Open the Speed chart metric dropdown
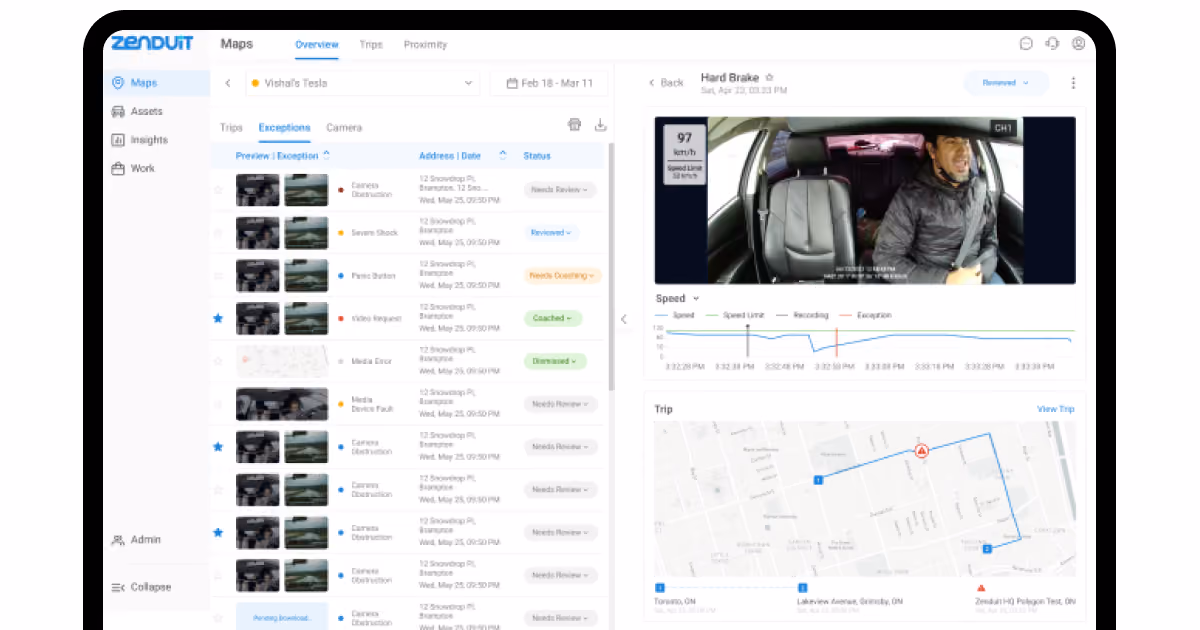This screenshot has height=630, width=1200. [677, 298]
